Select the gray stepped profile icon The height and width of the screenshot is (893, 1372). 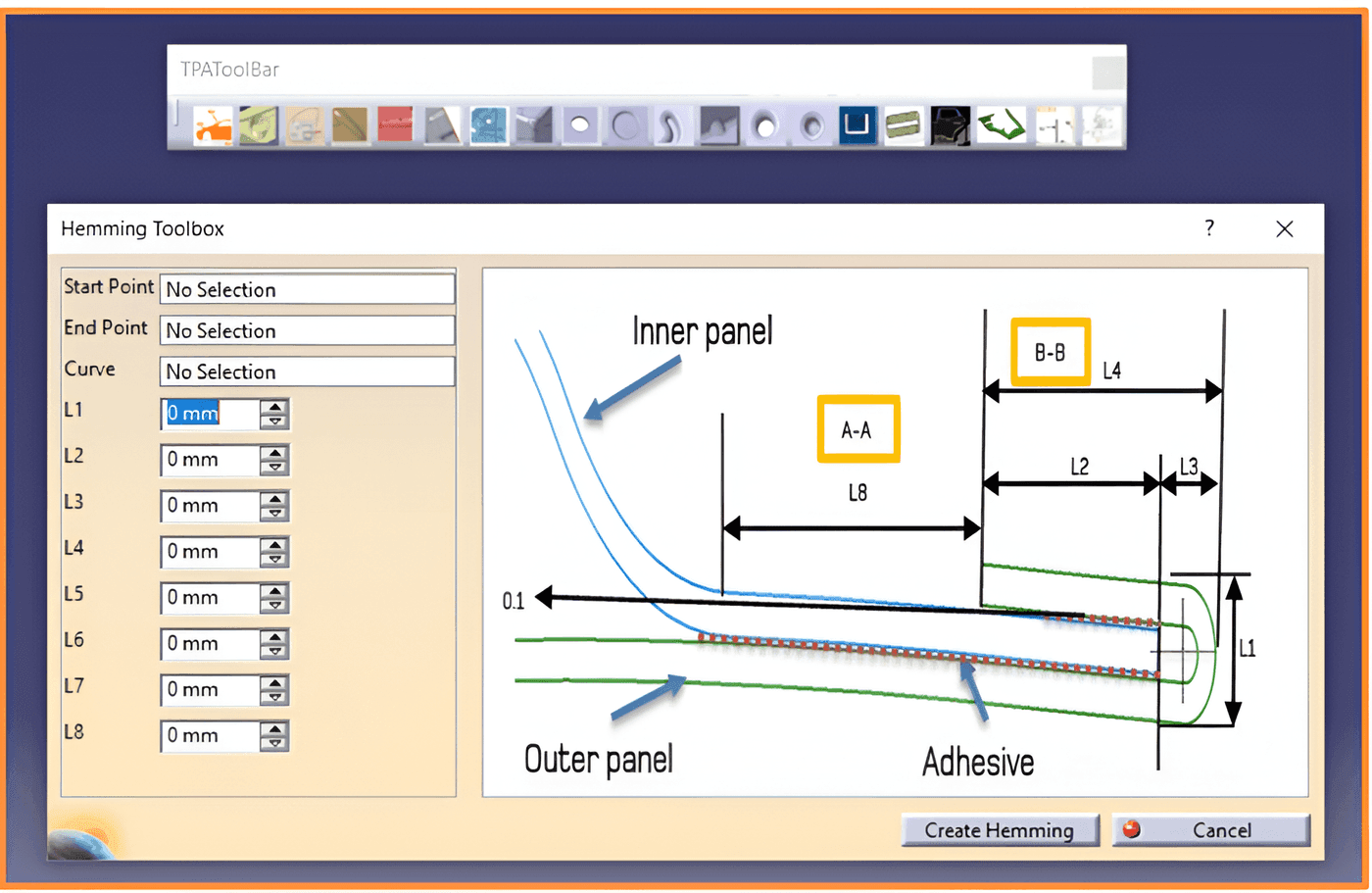pos(718,125)
